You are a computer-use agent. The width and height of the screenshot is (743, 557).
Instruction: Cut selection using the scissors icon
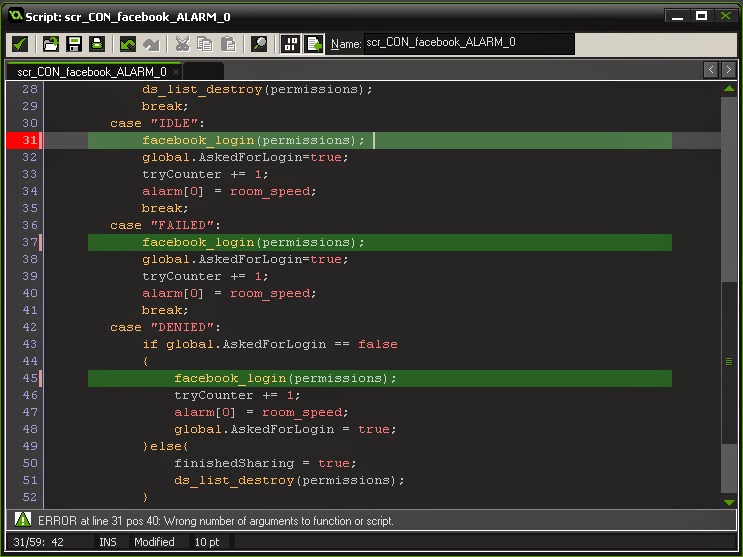pyautogui.click(x=182, y=44)
